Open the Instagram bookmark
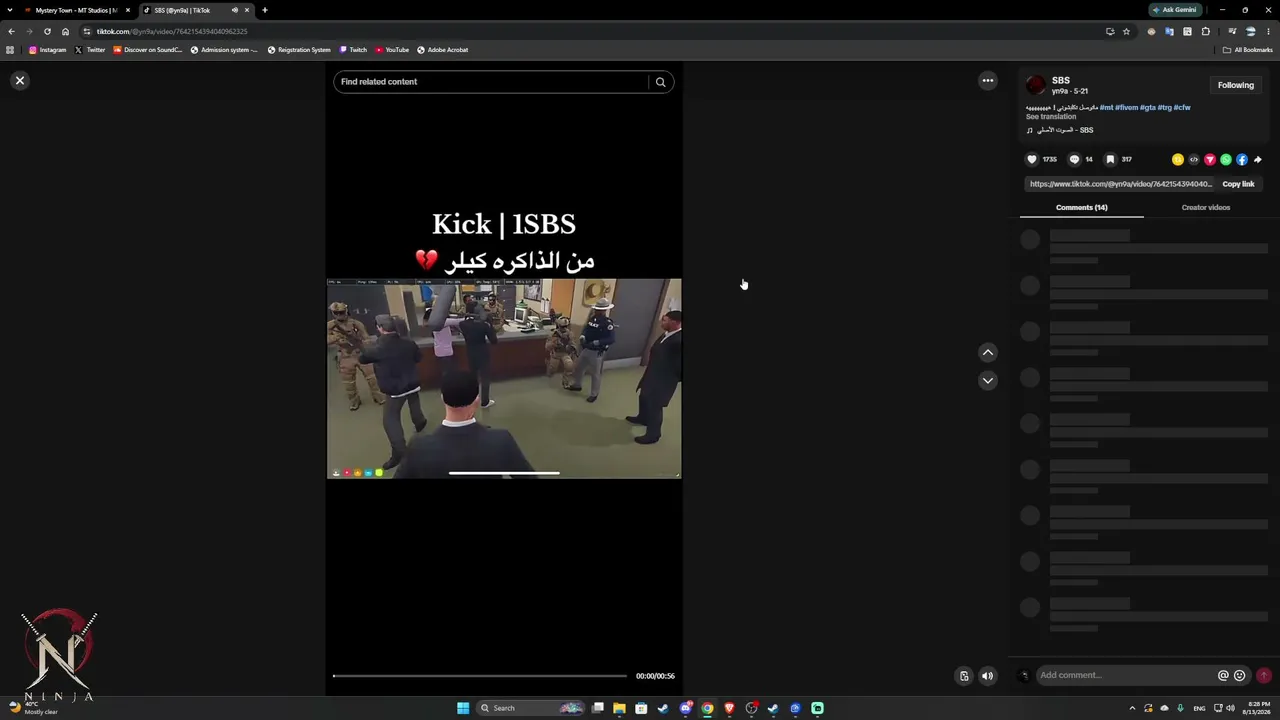 pos(48,50)
